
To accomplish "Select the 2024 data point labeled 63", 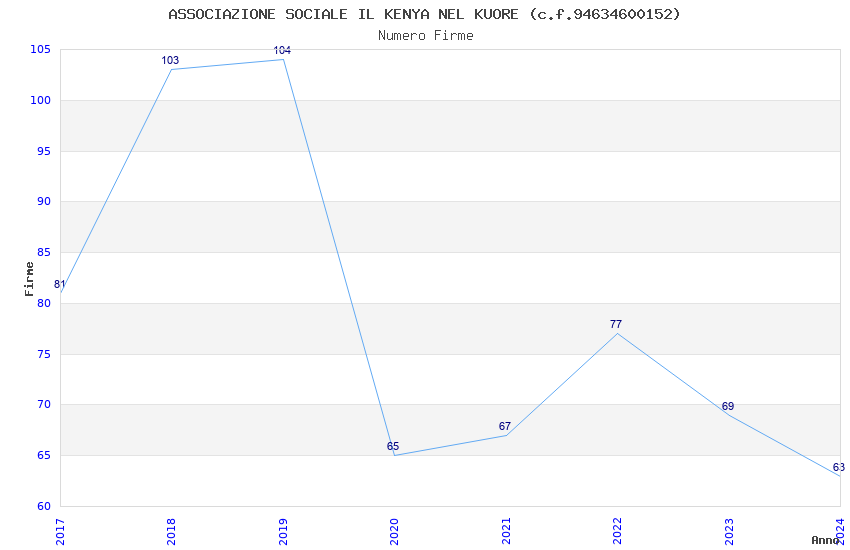I will pos(839,467).
